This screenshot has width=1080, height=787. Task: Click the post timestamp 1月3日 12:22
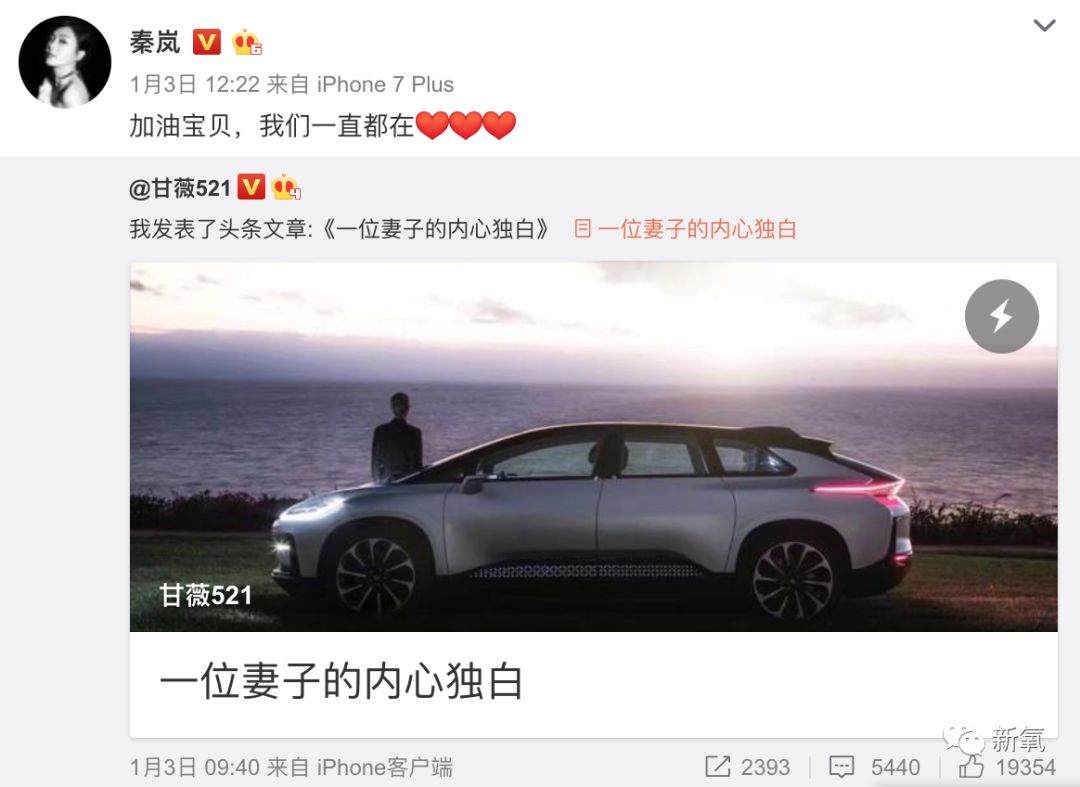pos(195,85)
